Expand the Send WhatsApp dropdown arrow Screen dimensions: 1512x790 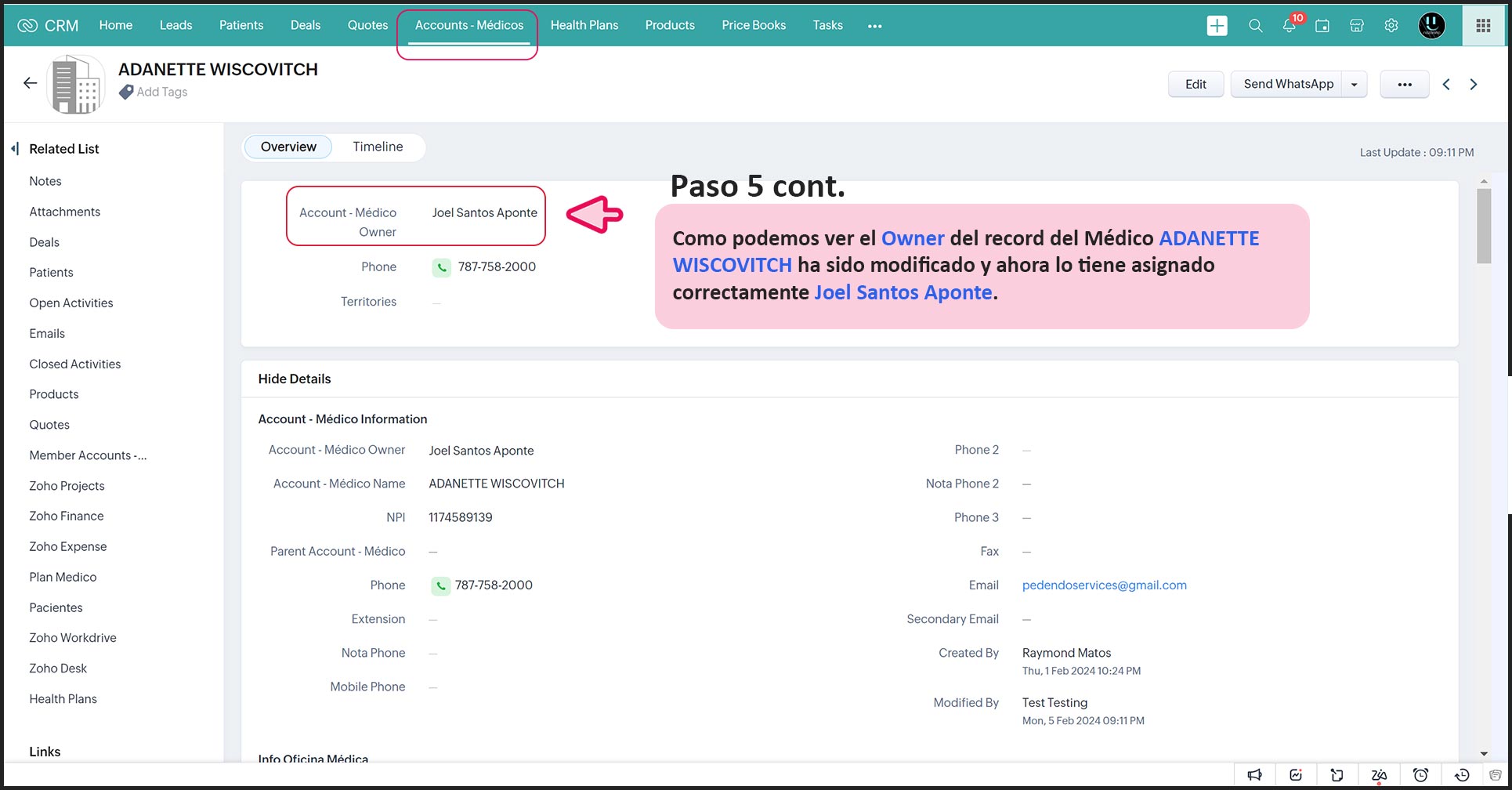1354,85
